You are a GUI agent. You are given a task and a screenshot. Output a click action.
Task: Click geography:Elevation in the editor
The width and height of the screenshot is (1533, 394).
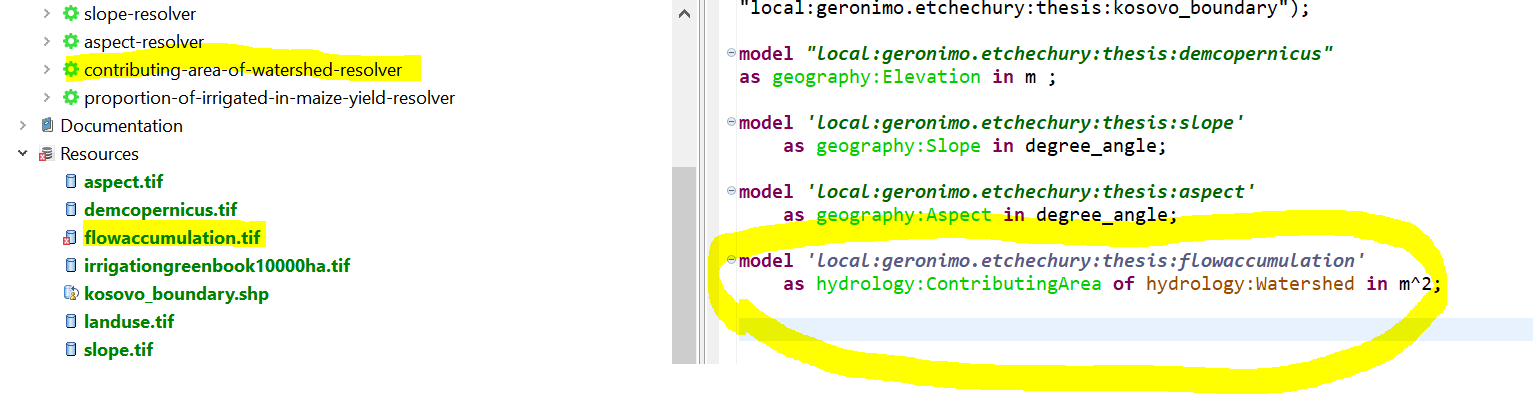click(876, 77)
